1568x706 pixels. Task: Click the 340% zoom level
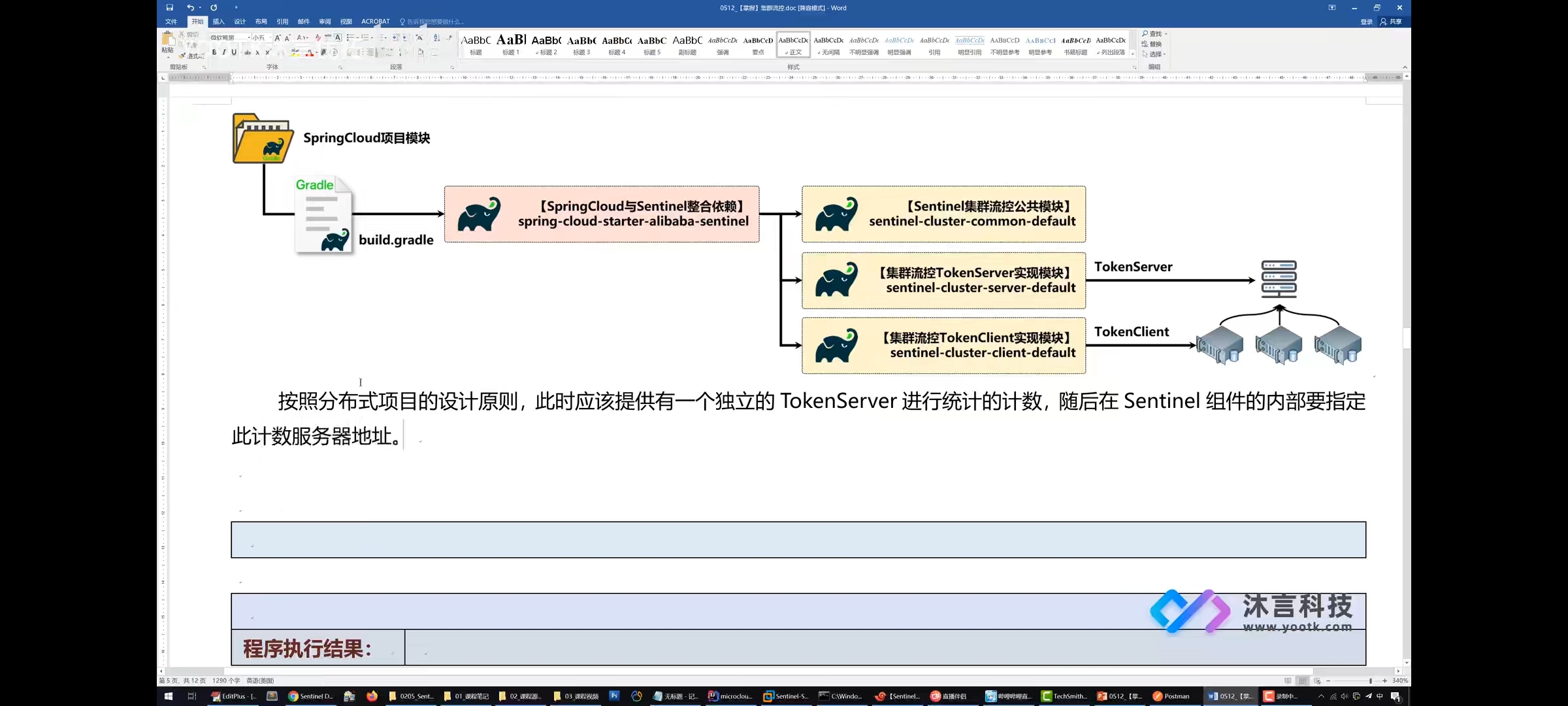(x=1400, y=681)
